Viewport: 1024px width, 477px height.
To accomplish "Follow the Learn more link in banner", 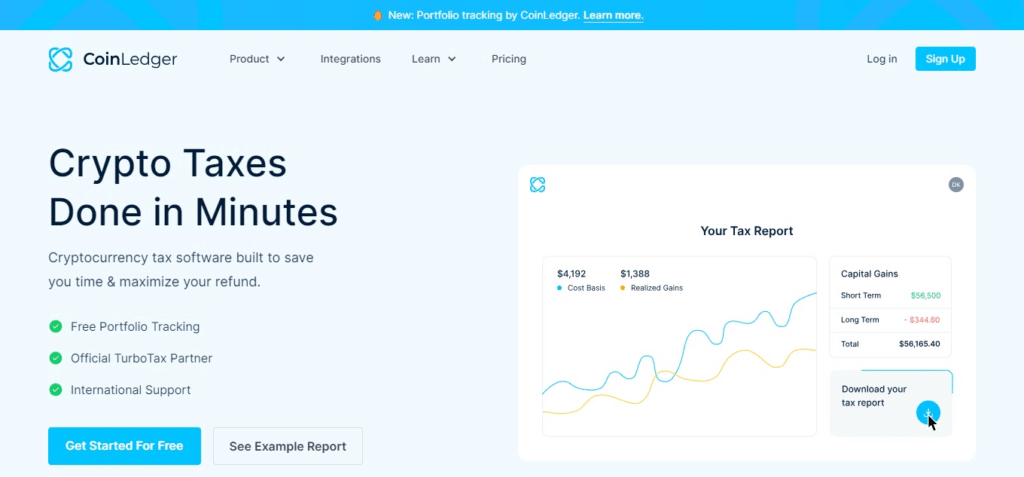I will tap(613, 15).
